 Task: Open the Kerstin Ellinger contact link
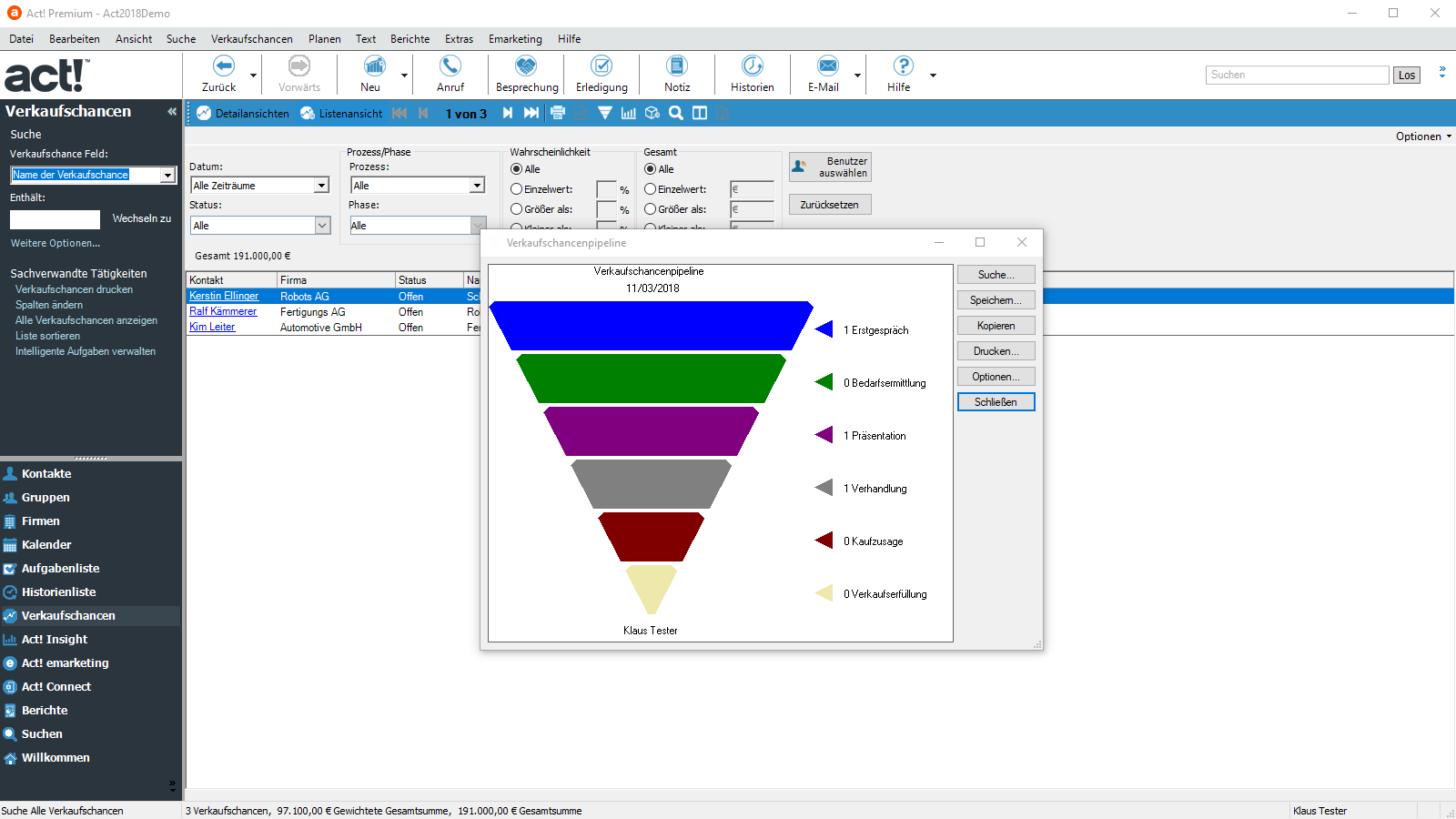point(224,297)
